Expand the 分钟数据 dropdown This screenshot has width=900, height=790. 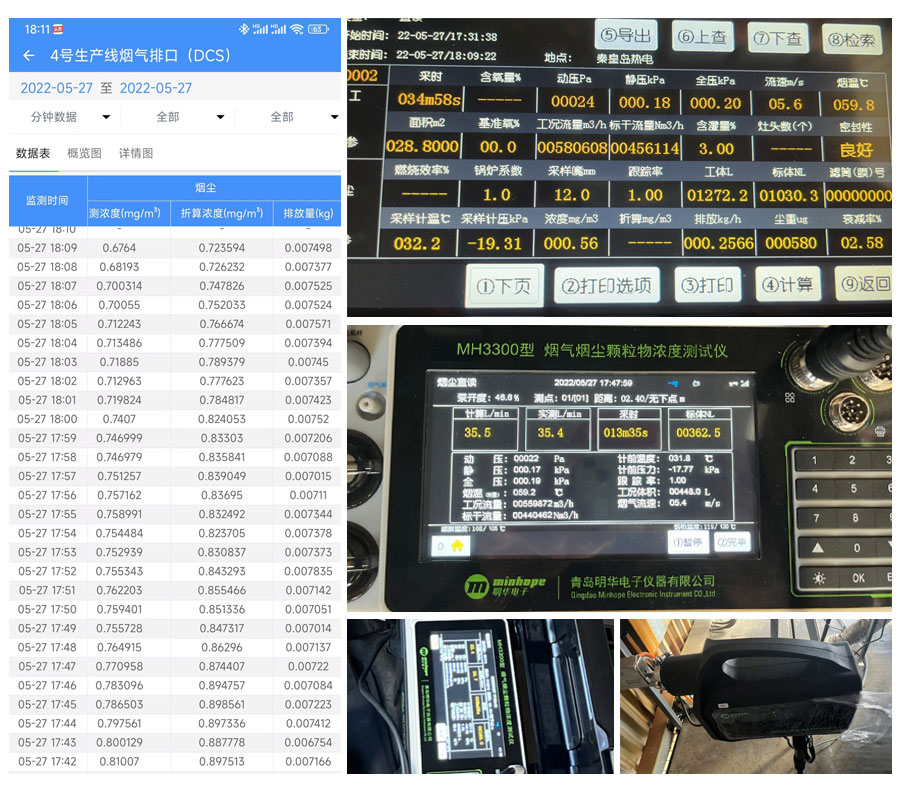(68, 117)
